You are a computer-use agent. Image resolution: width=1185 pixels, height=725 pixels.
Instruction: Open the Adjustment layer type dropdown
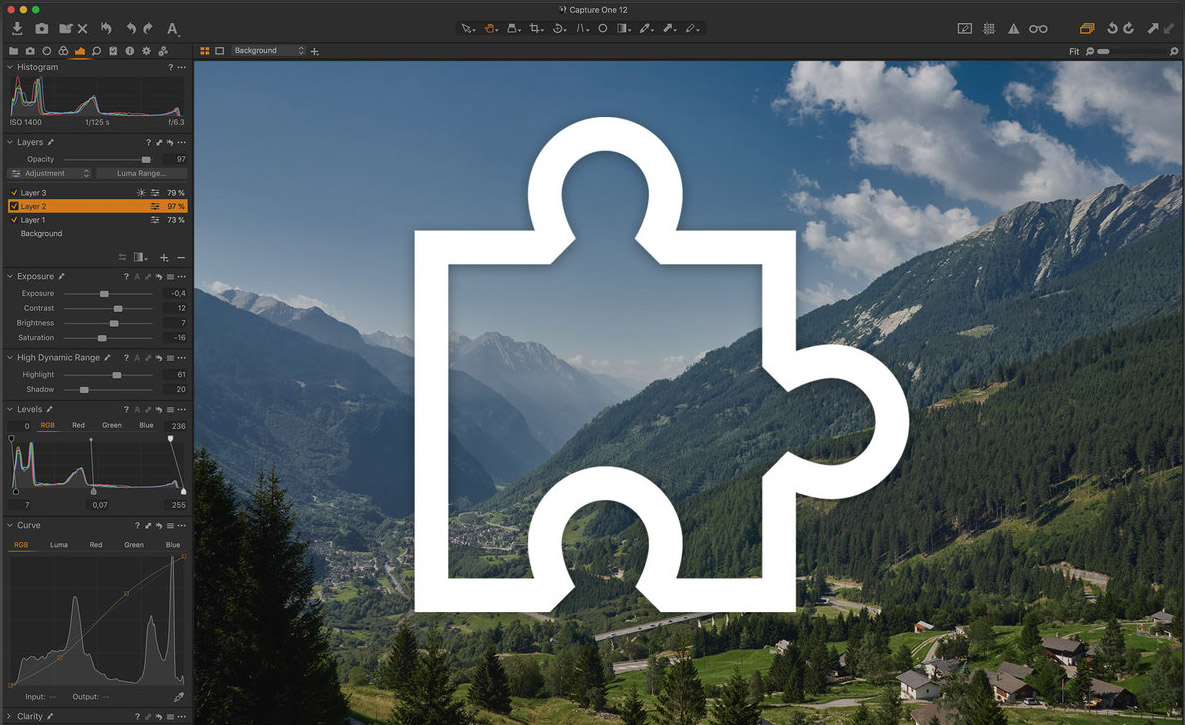(50, 174)
